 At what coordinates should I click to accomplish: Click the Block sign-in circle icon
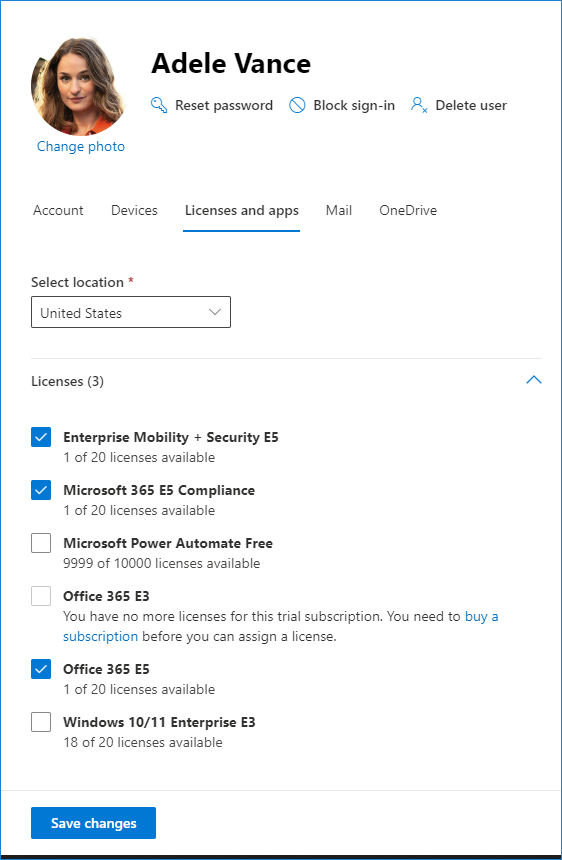coord(297,105)
